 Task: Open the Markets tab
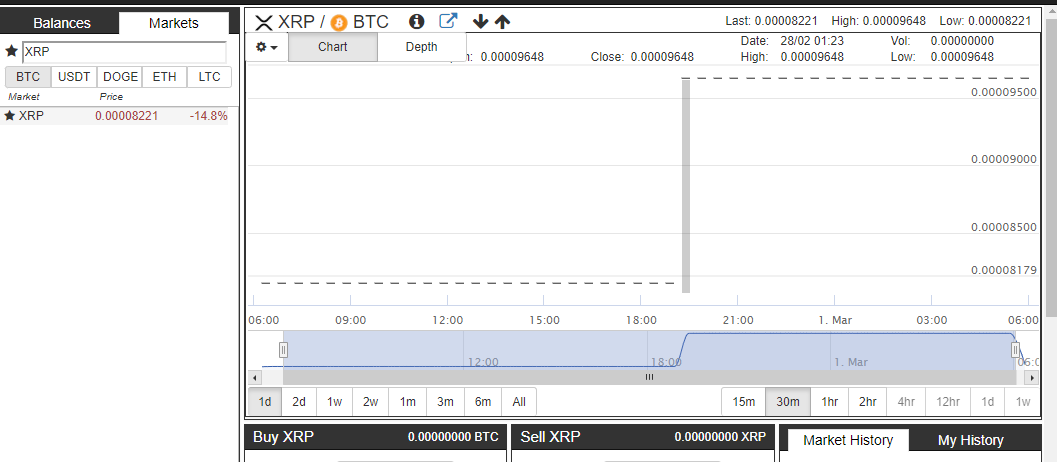tap(174, 23)
